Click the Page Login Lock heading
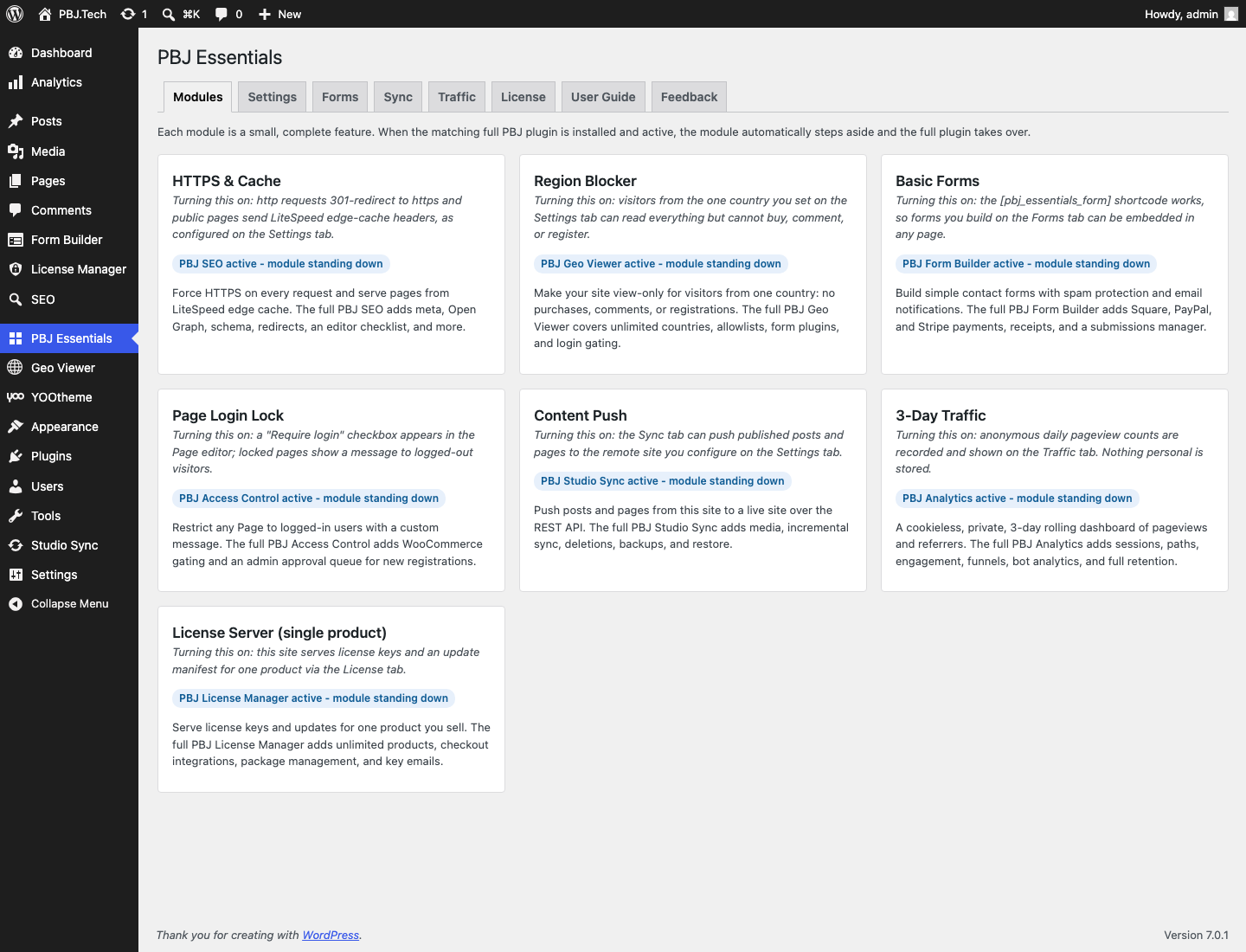Image resolution: width=1246 pixels, height=952 pixels. coord(228,415)
